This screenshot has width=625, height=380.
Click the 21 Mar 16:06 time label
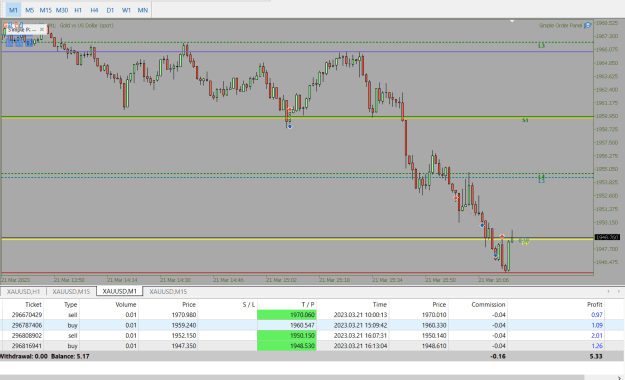[x=493, y=280]
